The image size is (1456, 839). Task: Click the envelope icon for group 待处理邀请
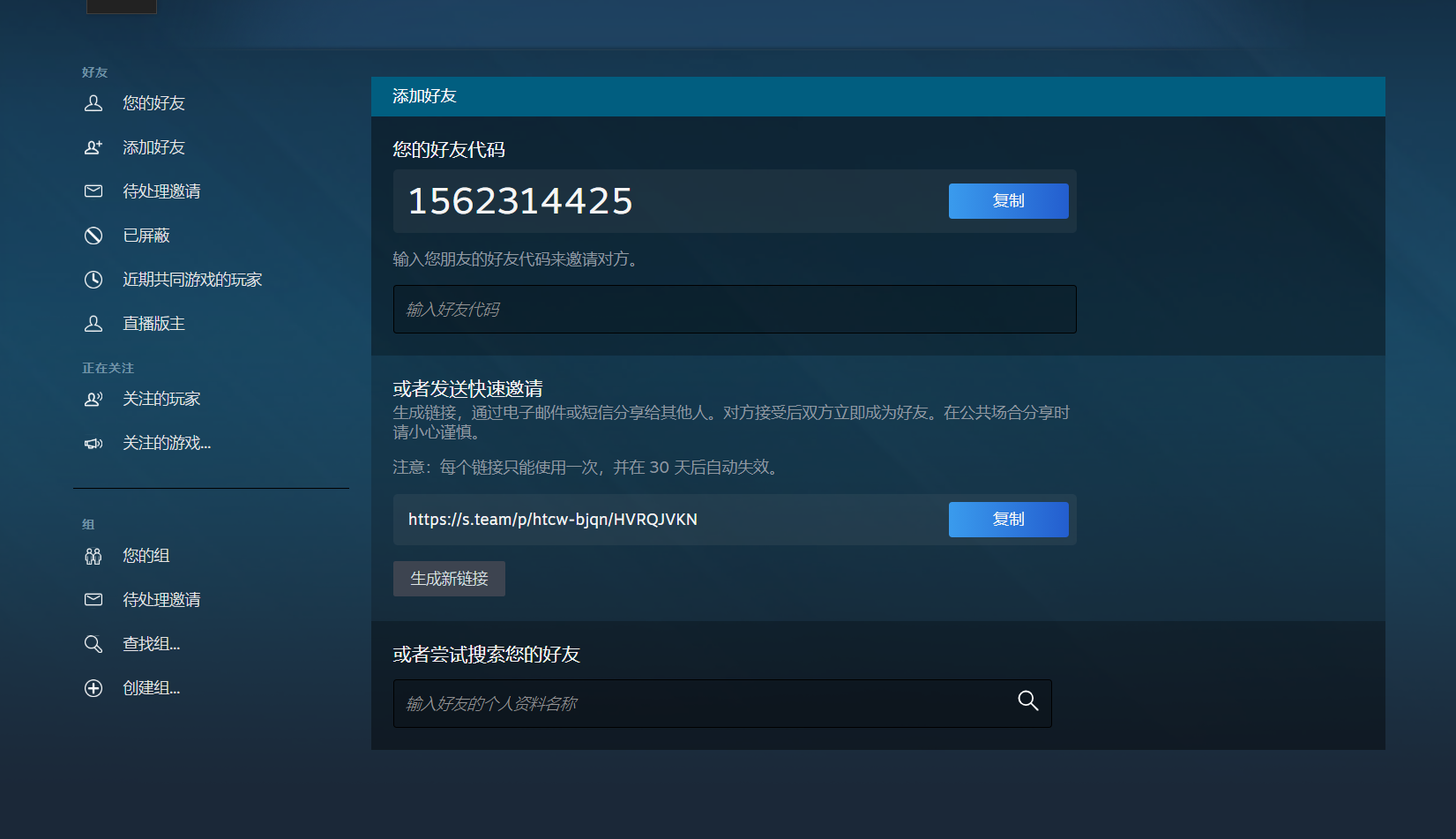point(93,600)
